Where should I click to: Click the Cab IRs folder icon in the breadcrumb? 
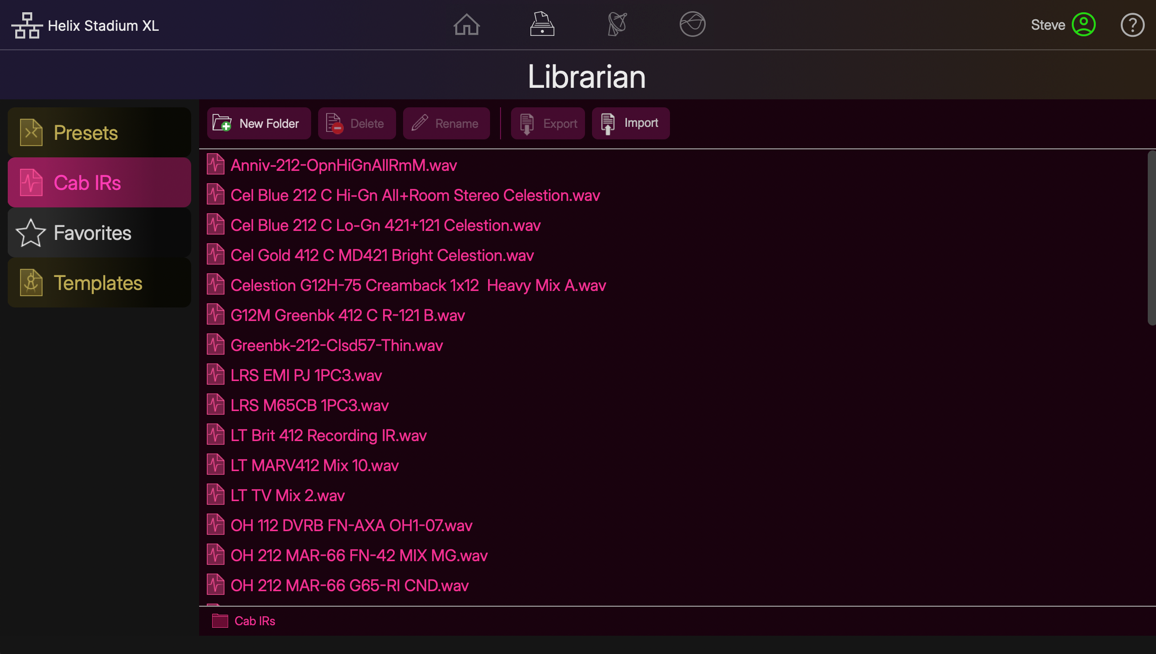pos(219,620)
